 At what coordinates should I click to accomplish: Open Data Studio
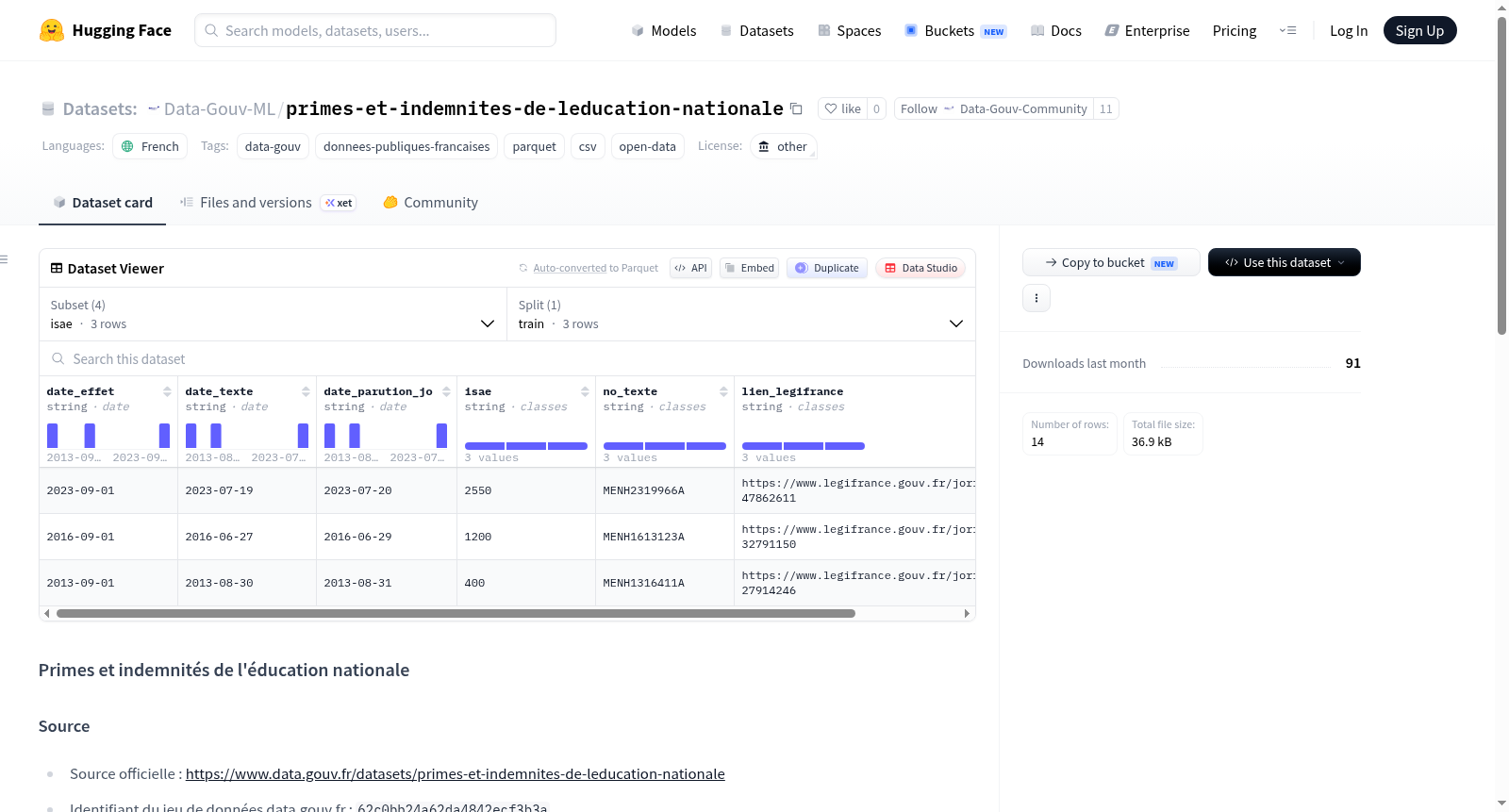click(920, 268)
